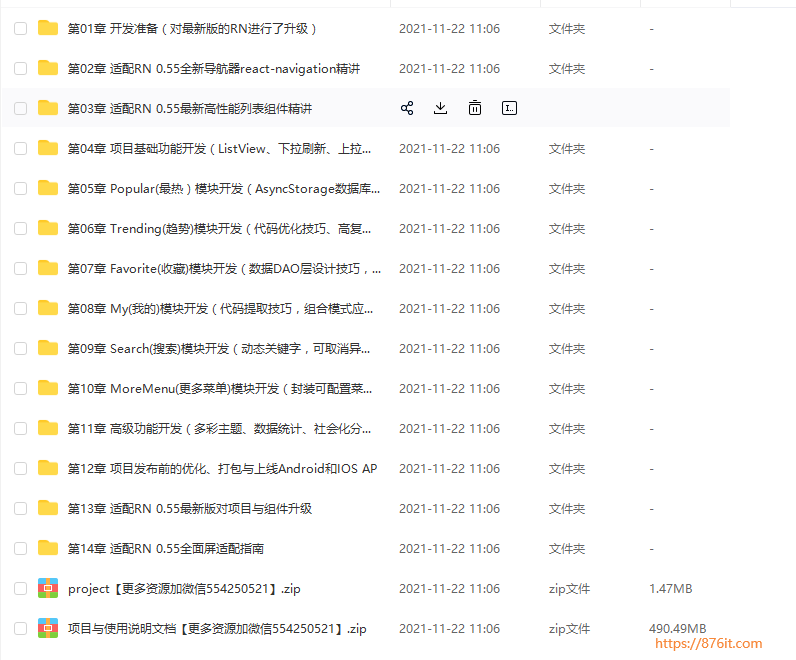Click the folder icon of 第10章 MoreMenu模块开发
Screen dimensions: 796x660
tap(48, 388)
